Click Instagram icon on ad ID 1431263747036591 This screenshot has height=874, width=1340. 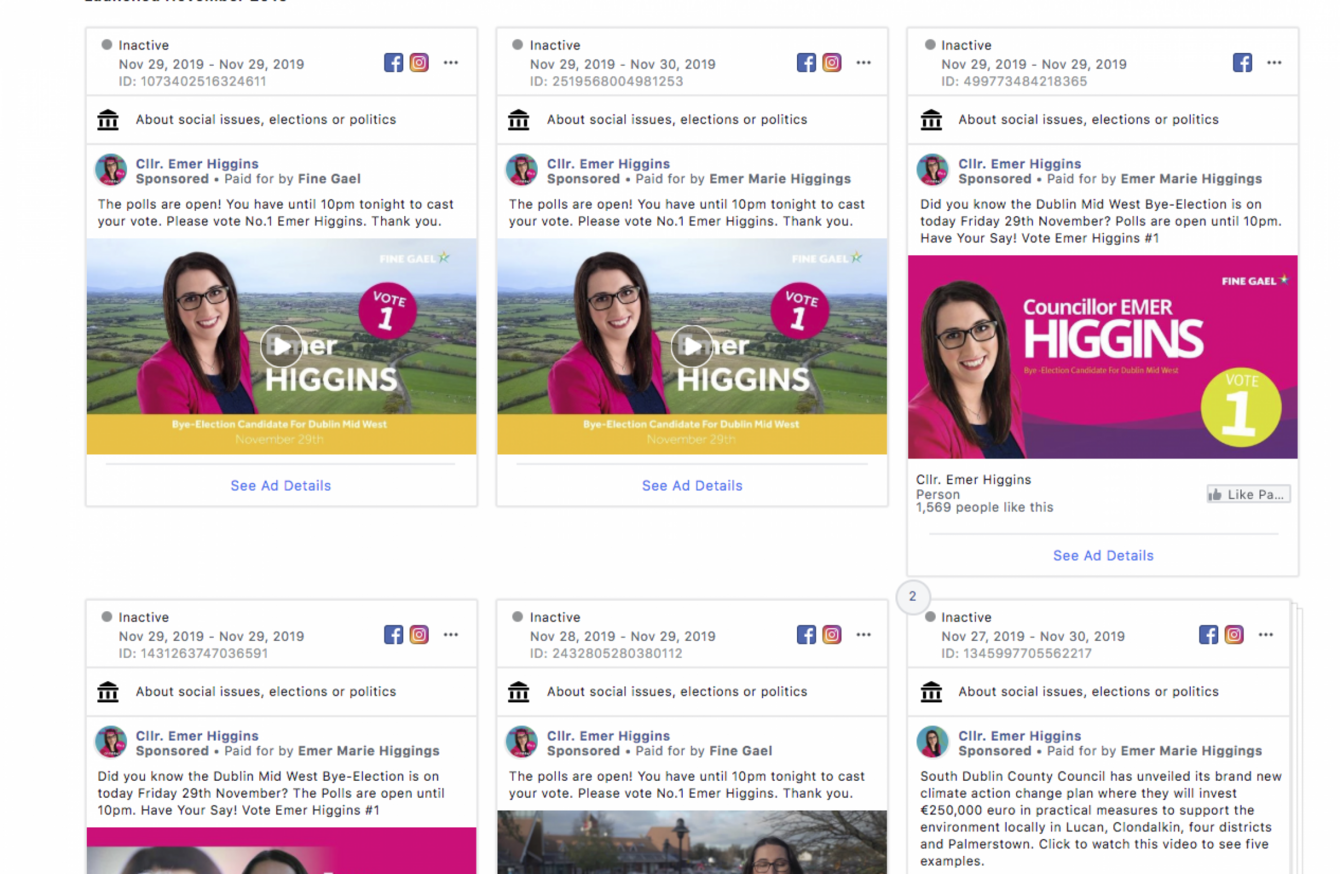pos(419,635)
